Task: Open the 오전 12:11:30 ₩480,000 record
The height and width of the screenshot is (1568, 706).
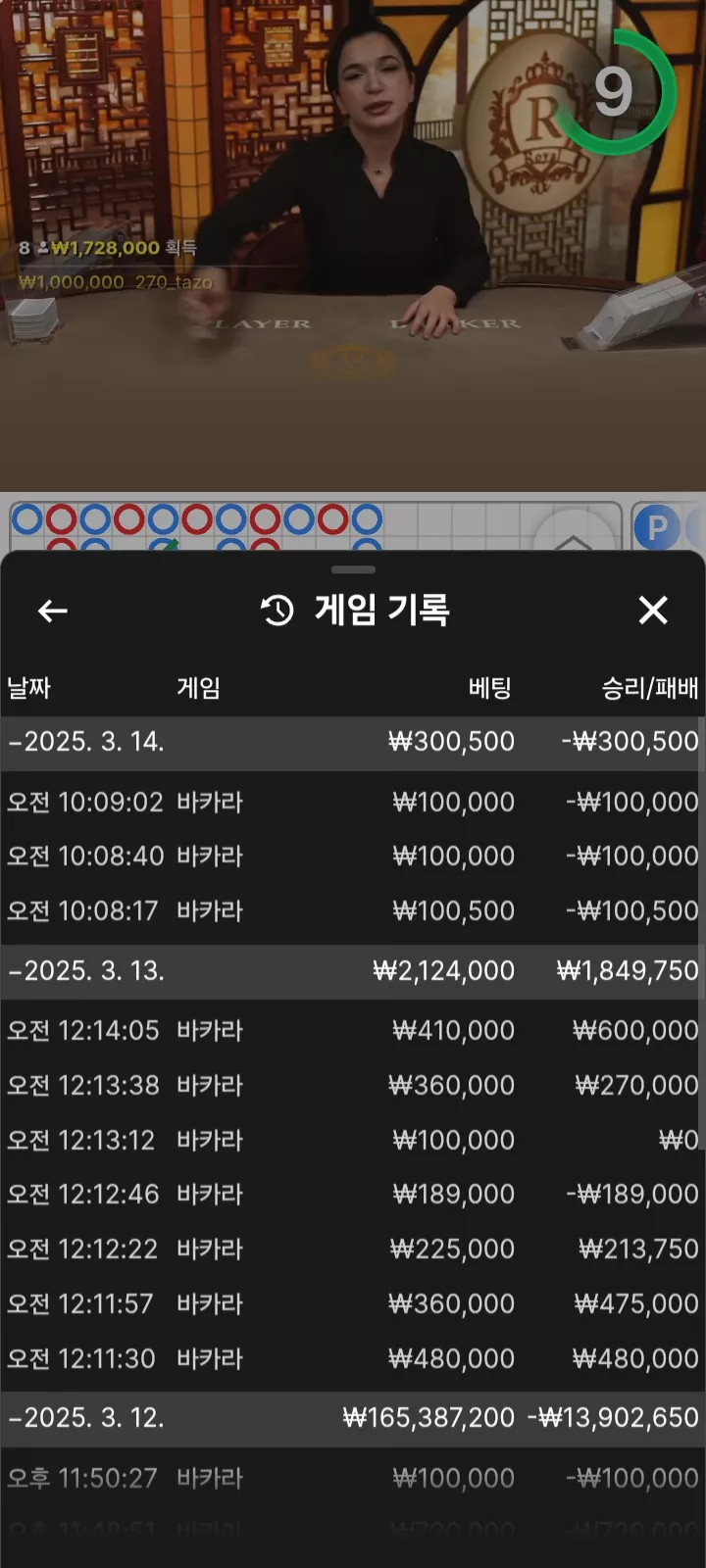Action: (353, 1359)
